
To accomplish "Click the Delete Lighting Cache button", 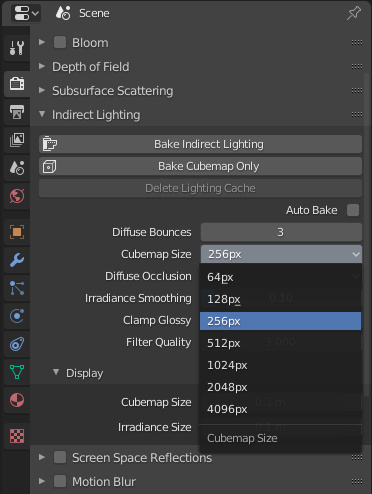I will tap(200, 188).
